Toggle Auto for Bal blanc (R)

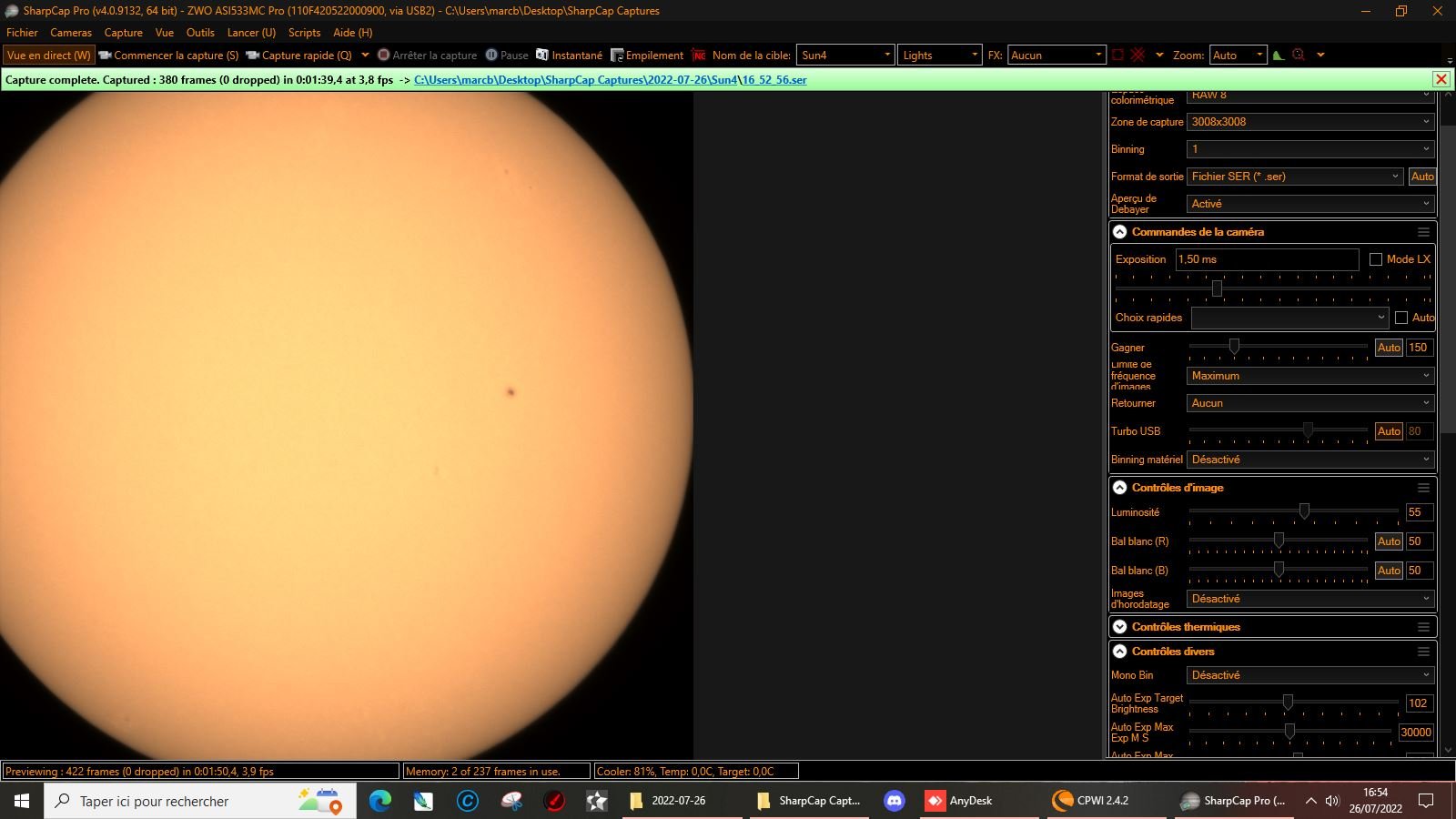click(x=1389, y=541)
